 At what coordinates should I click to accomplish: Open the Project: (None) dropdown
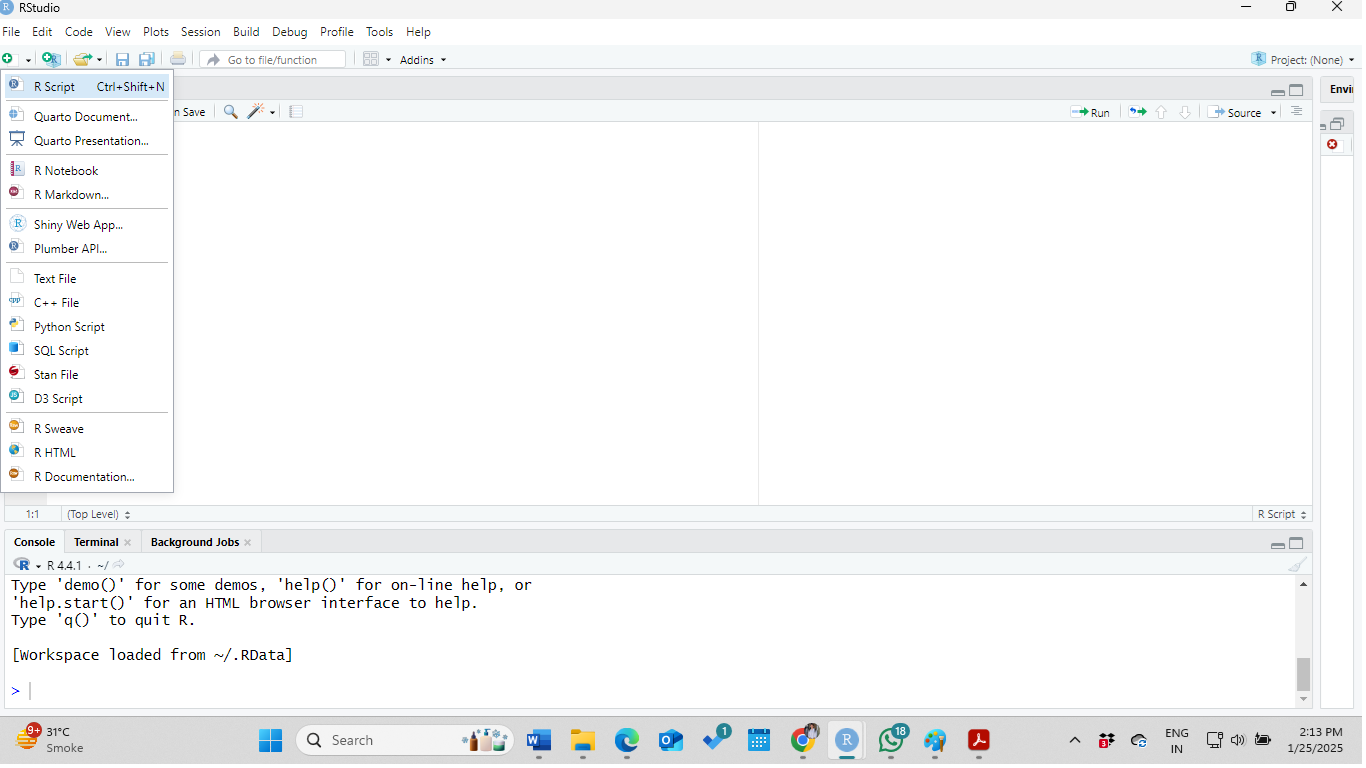[x=1304, y=60]
